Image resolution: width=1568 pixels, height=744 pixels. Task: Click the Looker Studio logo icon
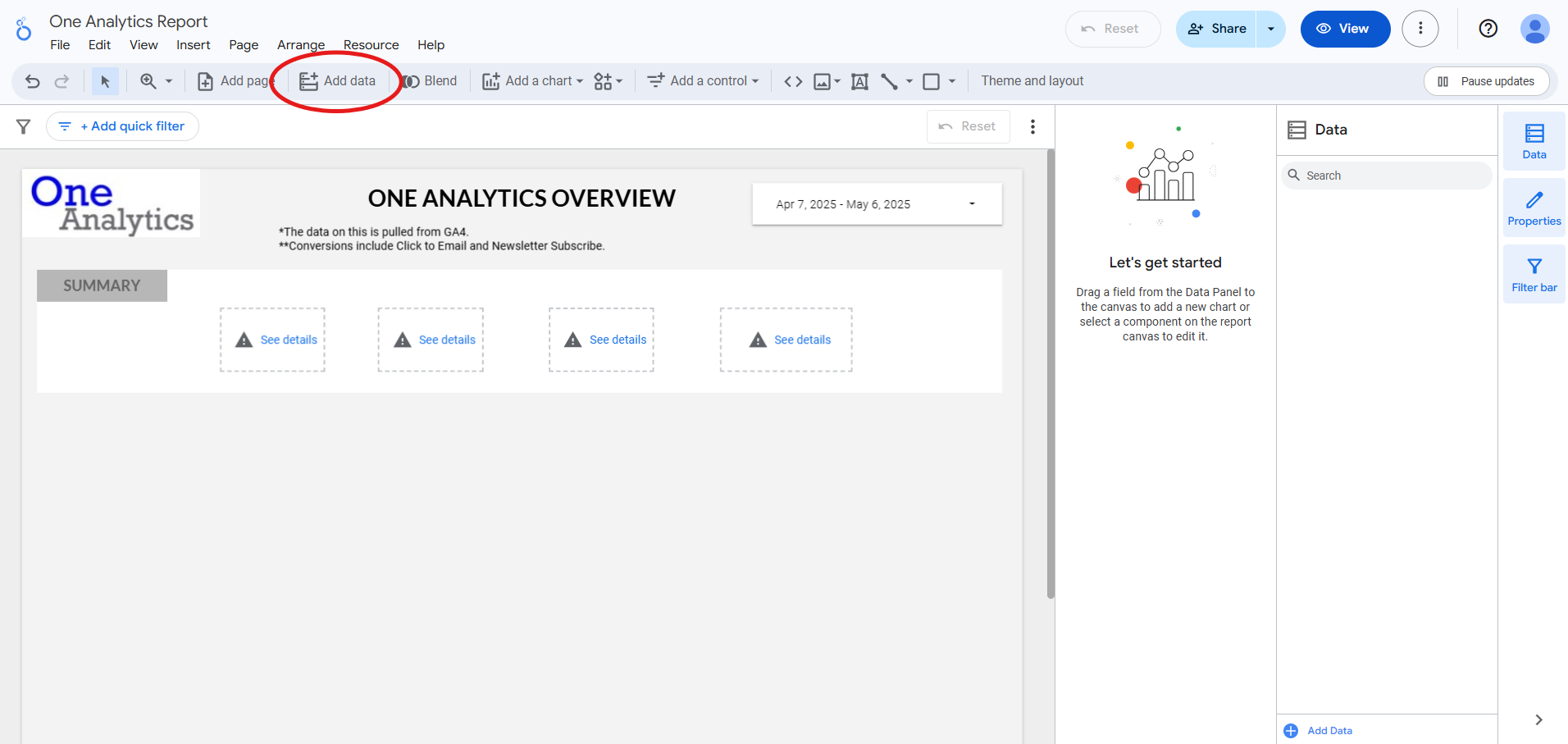pos(24,29)
